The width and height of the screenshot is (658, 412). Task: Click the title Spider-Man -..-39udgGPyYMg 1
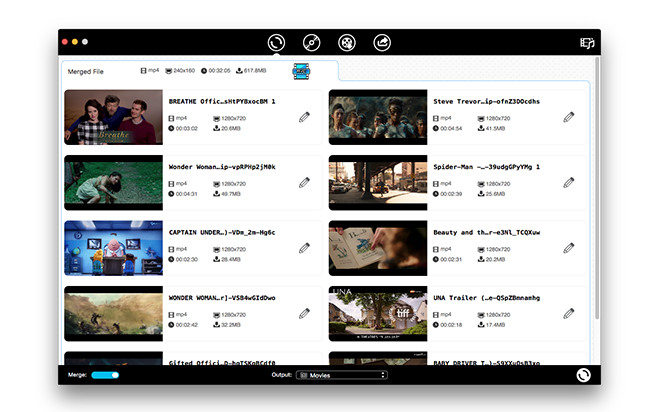pos(486,167)
